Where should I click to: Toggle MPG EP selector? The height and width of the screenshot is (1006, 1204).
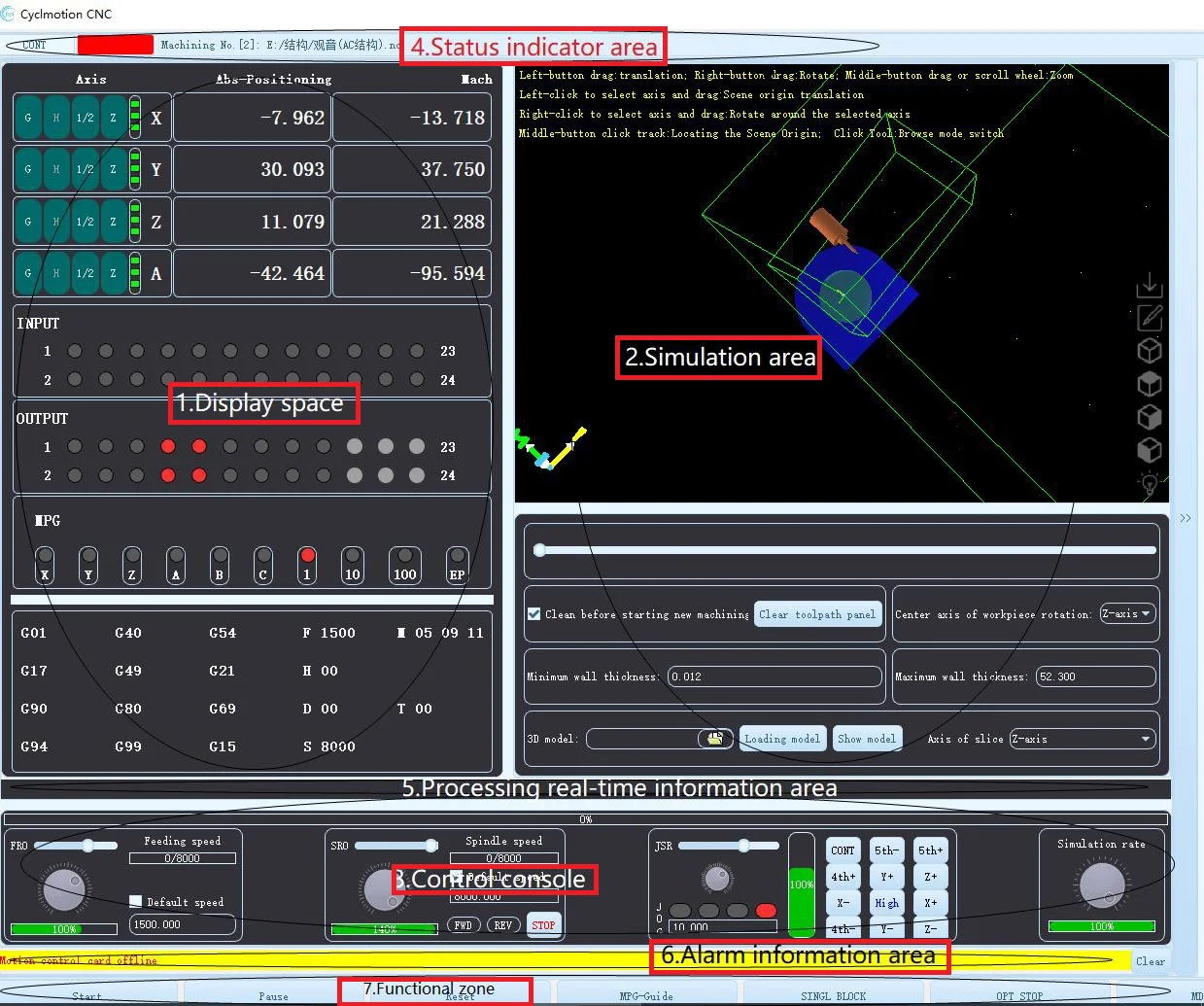pyautogui.click(x=457, y=564)
